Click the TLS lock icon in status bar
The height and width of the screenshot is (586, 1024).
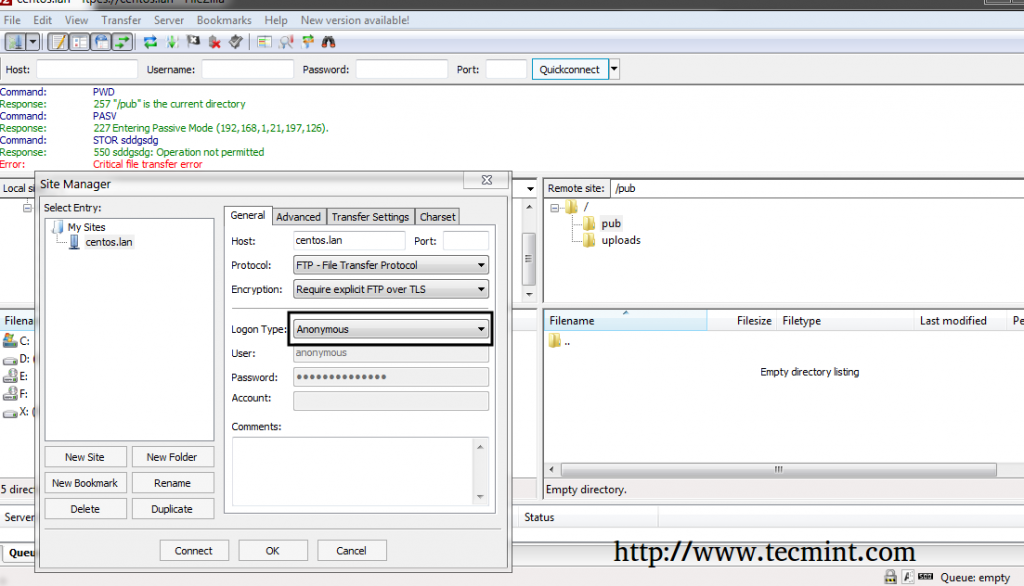[x=890, y=576]
